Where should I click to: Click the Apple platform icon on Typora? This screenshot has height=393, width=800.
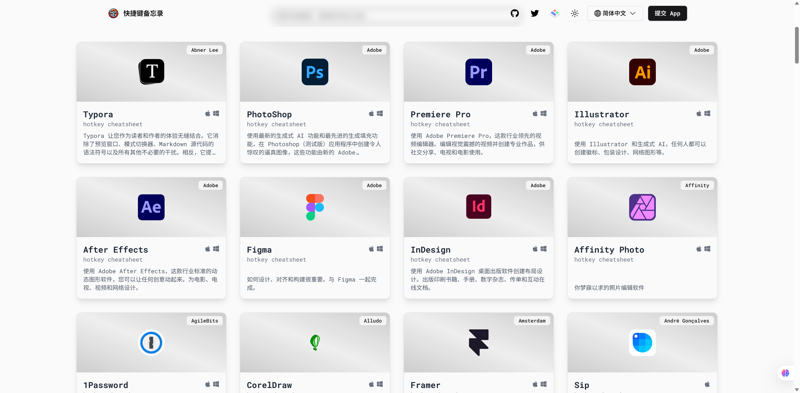pos(208,113)
